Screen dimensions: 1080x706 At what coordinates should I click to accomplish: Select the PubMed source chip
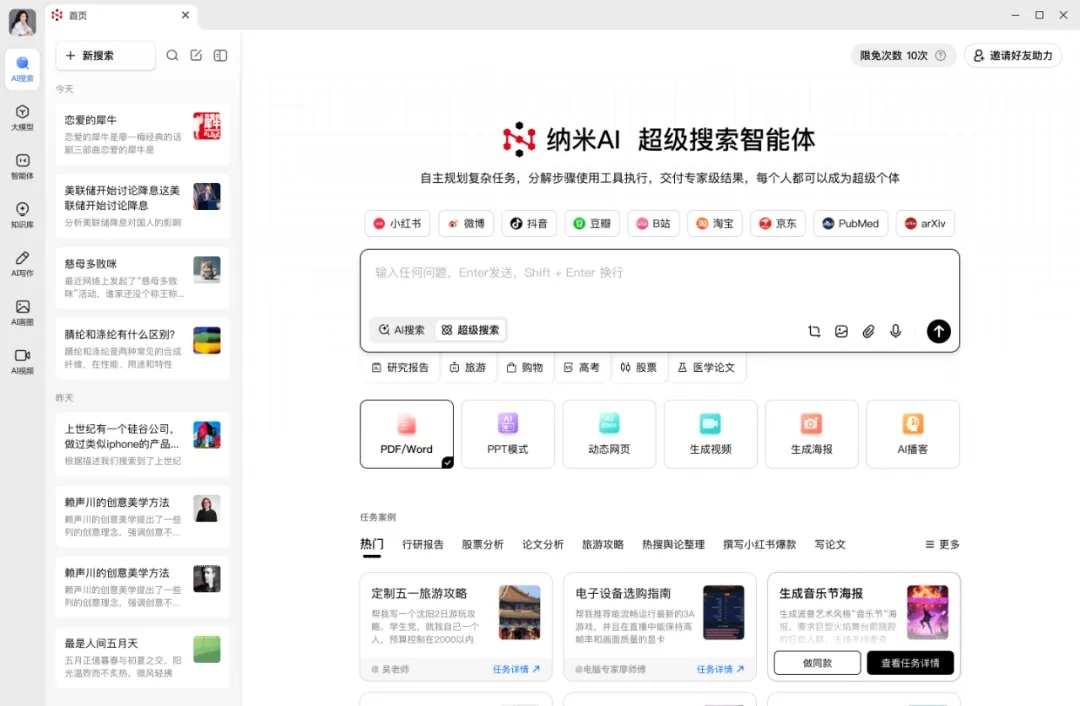pyautogui.click(x=851, y=223)
